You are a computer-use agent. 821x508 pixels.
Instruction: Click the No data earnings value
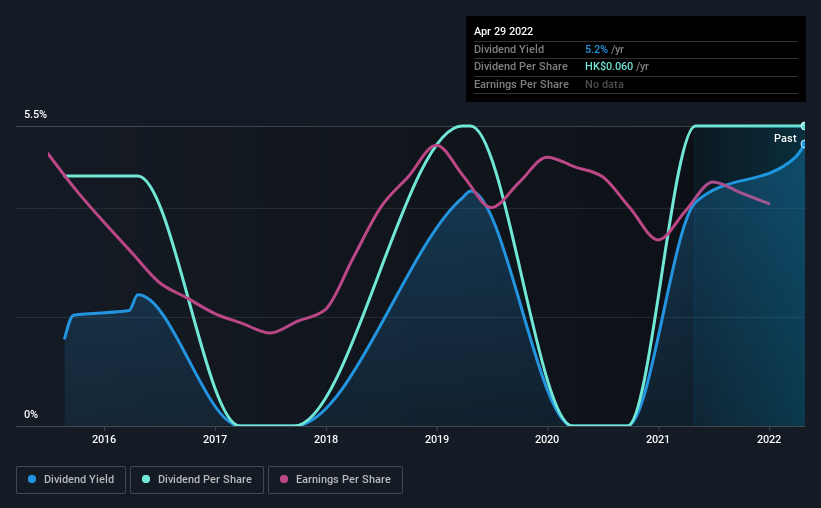[604, 84]
